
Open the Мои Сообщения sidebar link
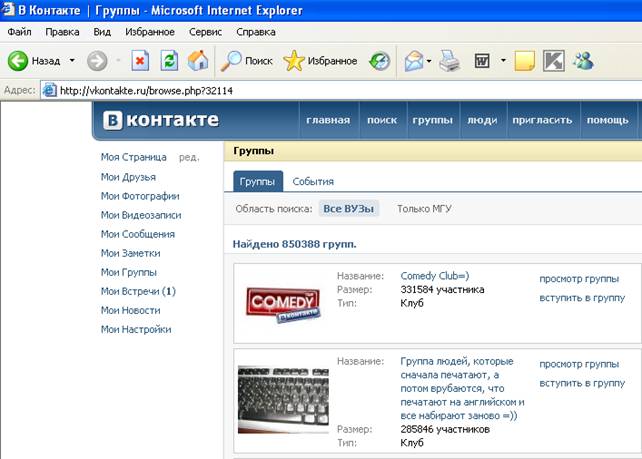point(138,234)
